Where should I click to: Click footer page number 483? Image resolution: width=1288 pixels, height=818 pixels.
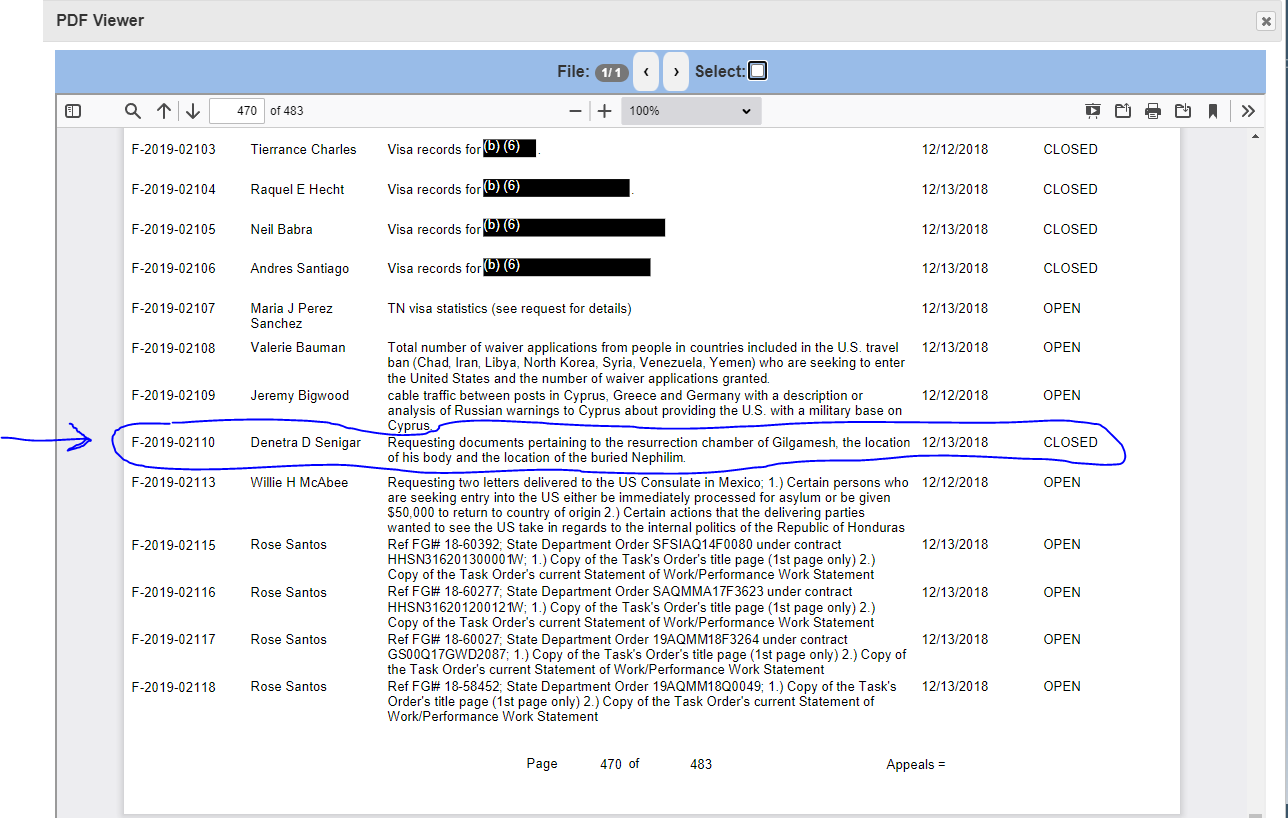coord(701,765)
